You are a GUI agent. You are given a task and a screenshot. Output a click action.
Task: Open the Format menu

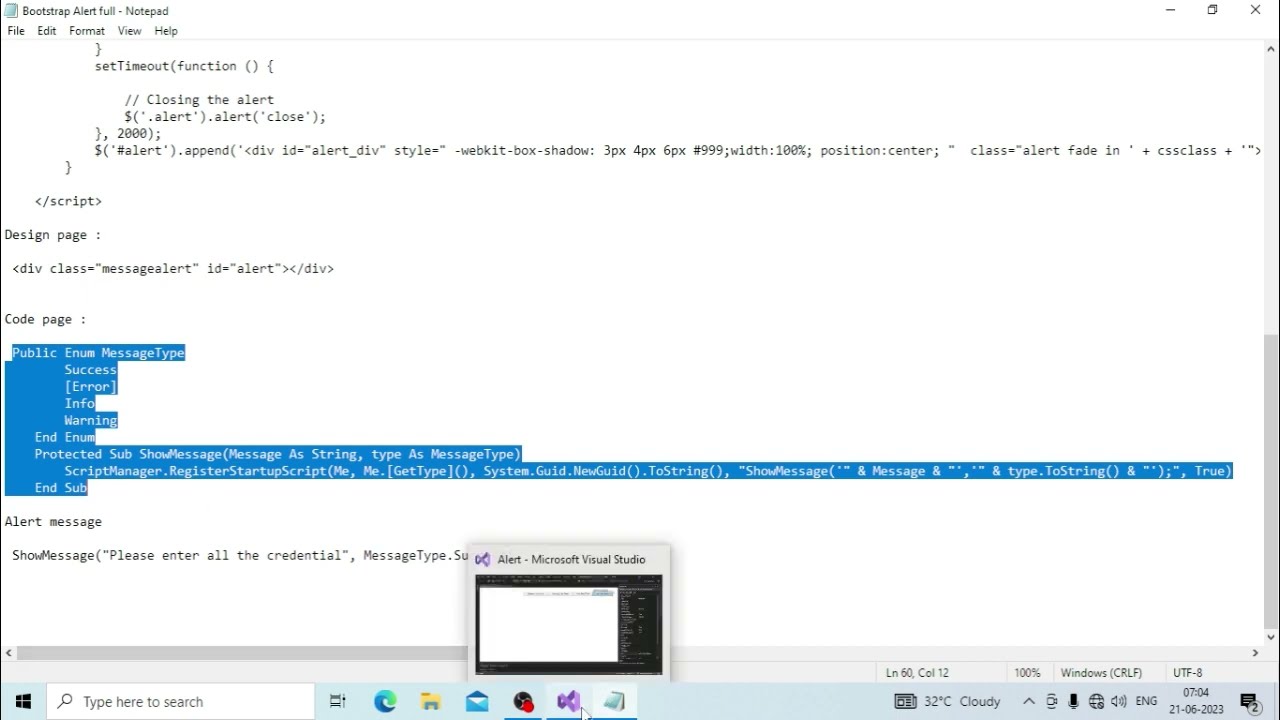(x=87, y=31)
